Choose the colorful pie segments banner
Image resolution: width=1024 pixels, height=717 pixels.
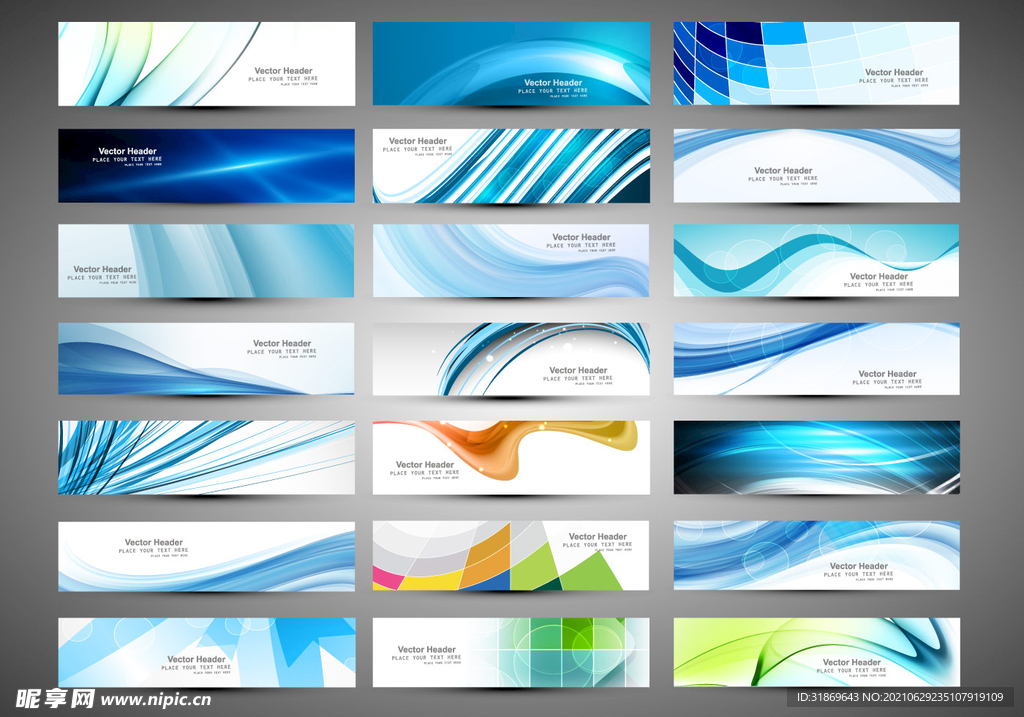point(511,555)
